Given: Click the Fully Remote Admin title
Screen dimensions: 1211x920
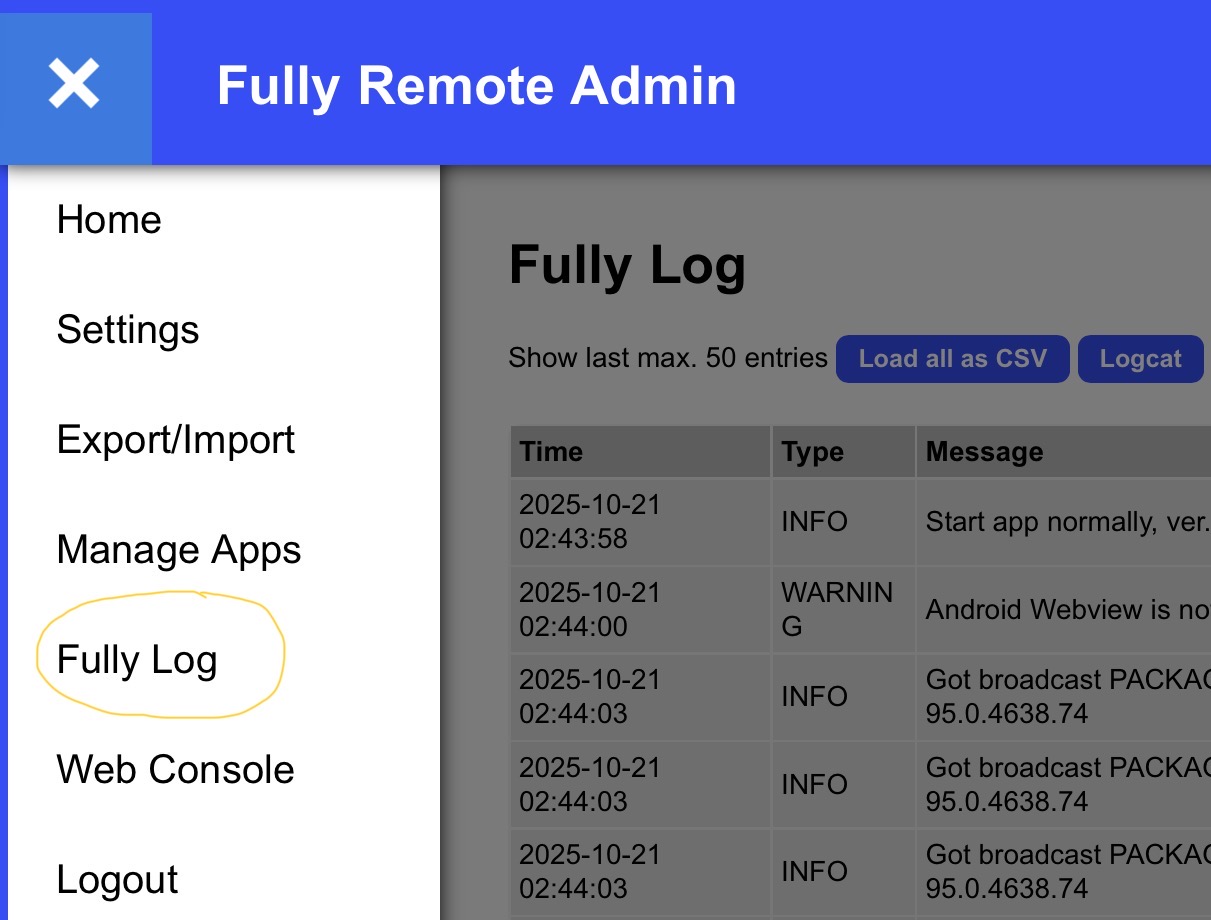Looking at the screenshot, I should tap(476, 86).
